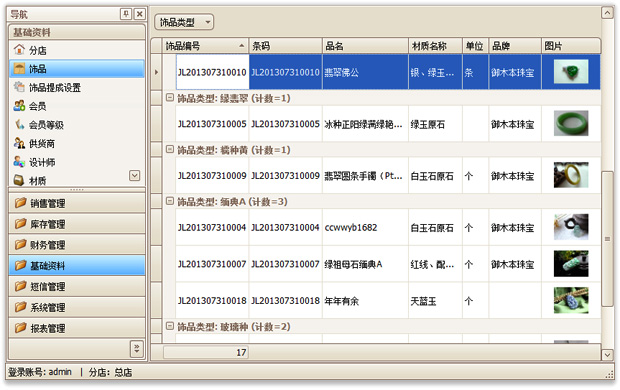The width and height of the screenshot is (620, 390).
Task: Click the 冰种正阳绿满绿艳 product name cell
Action: 365,124
